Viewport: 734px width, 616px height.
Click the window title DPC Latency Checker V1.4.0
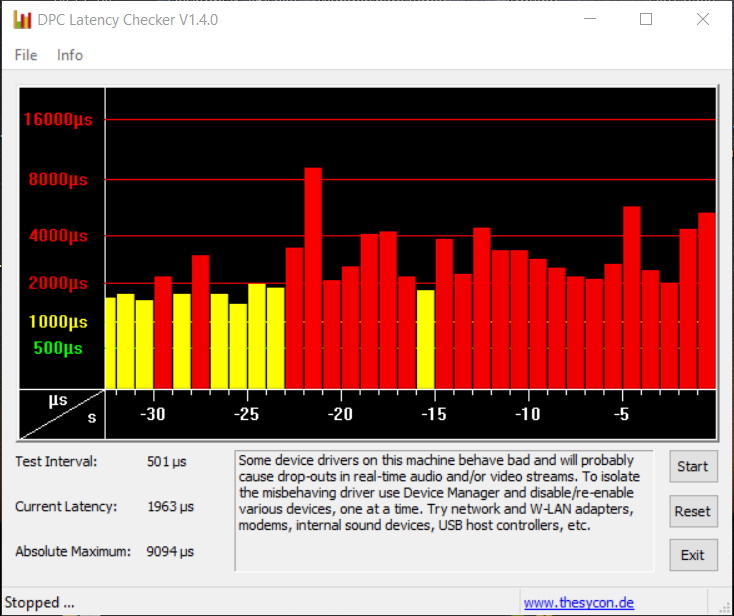click(127, 20)
